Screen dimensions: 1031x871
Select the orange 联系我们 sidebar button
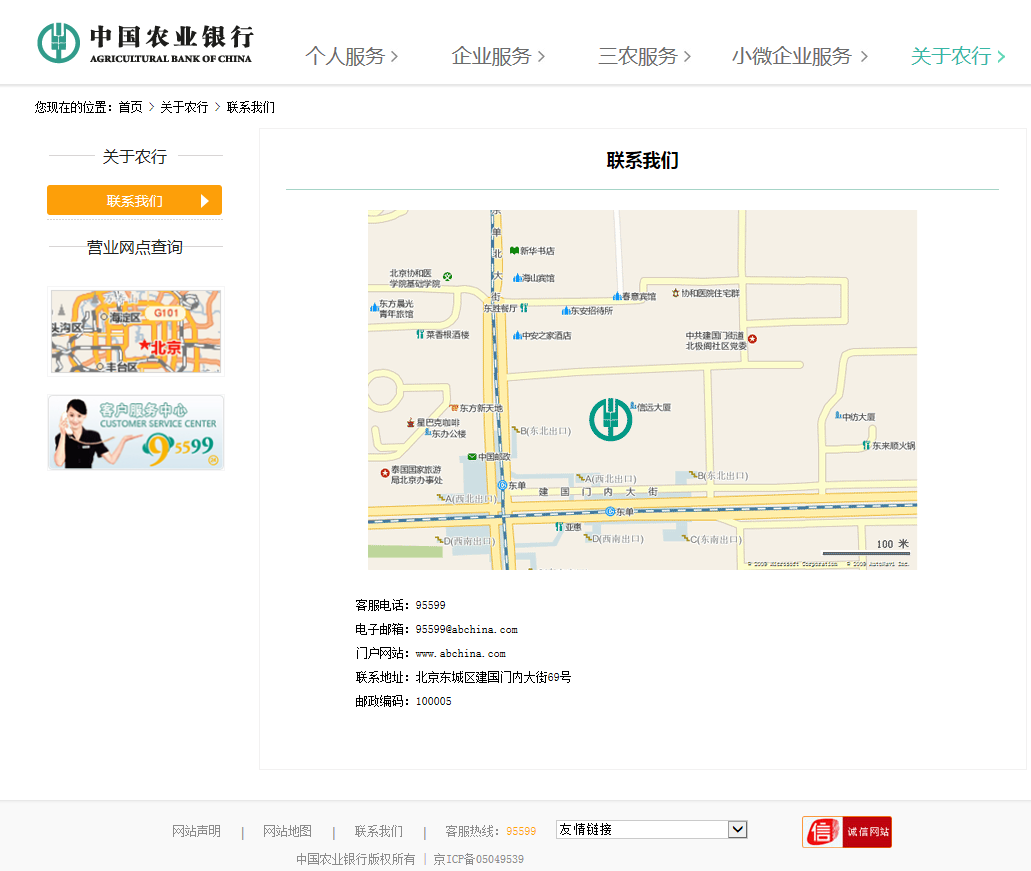pyautogui.click(x=134, y=200)
